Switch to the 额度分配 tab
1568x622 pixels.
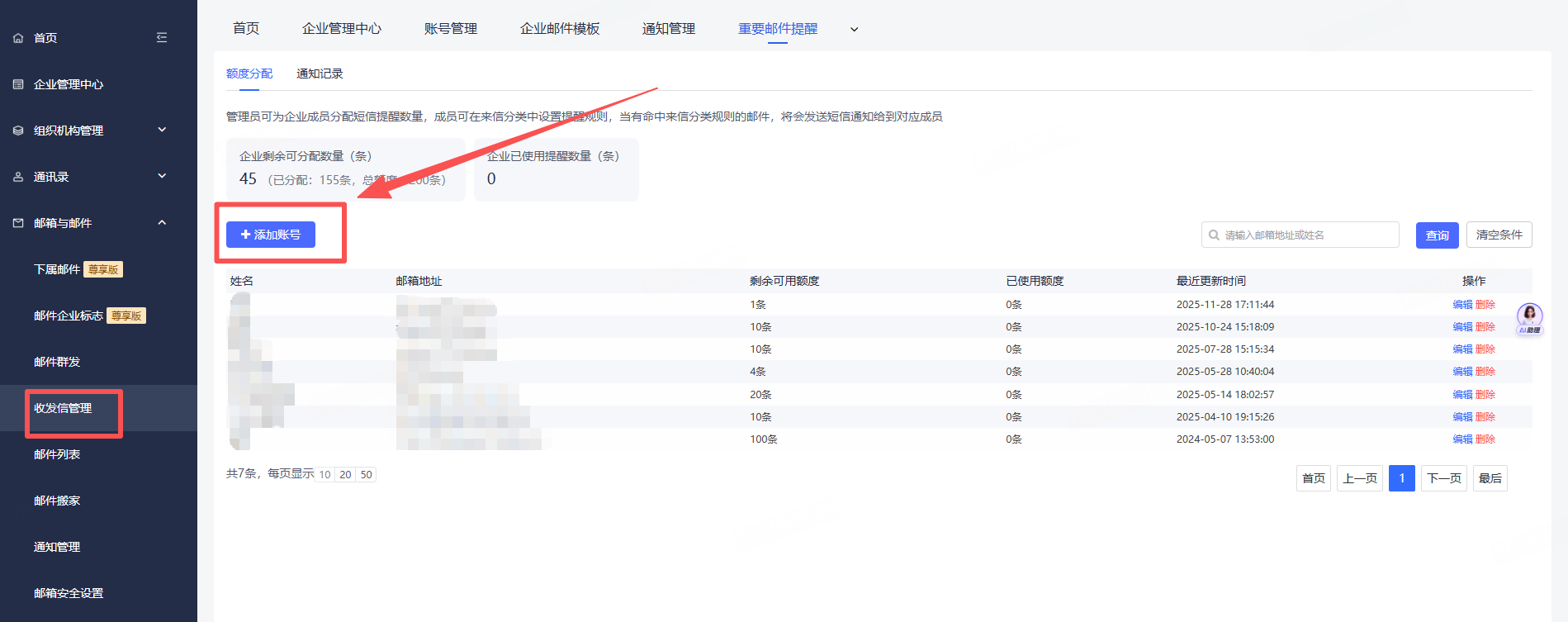click(x=249, y=74)
